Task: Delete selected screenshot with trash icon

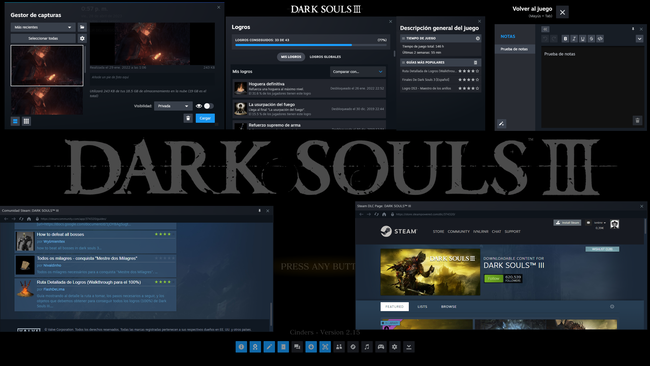Action: coord(188,118)
